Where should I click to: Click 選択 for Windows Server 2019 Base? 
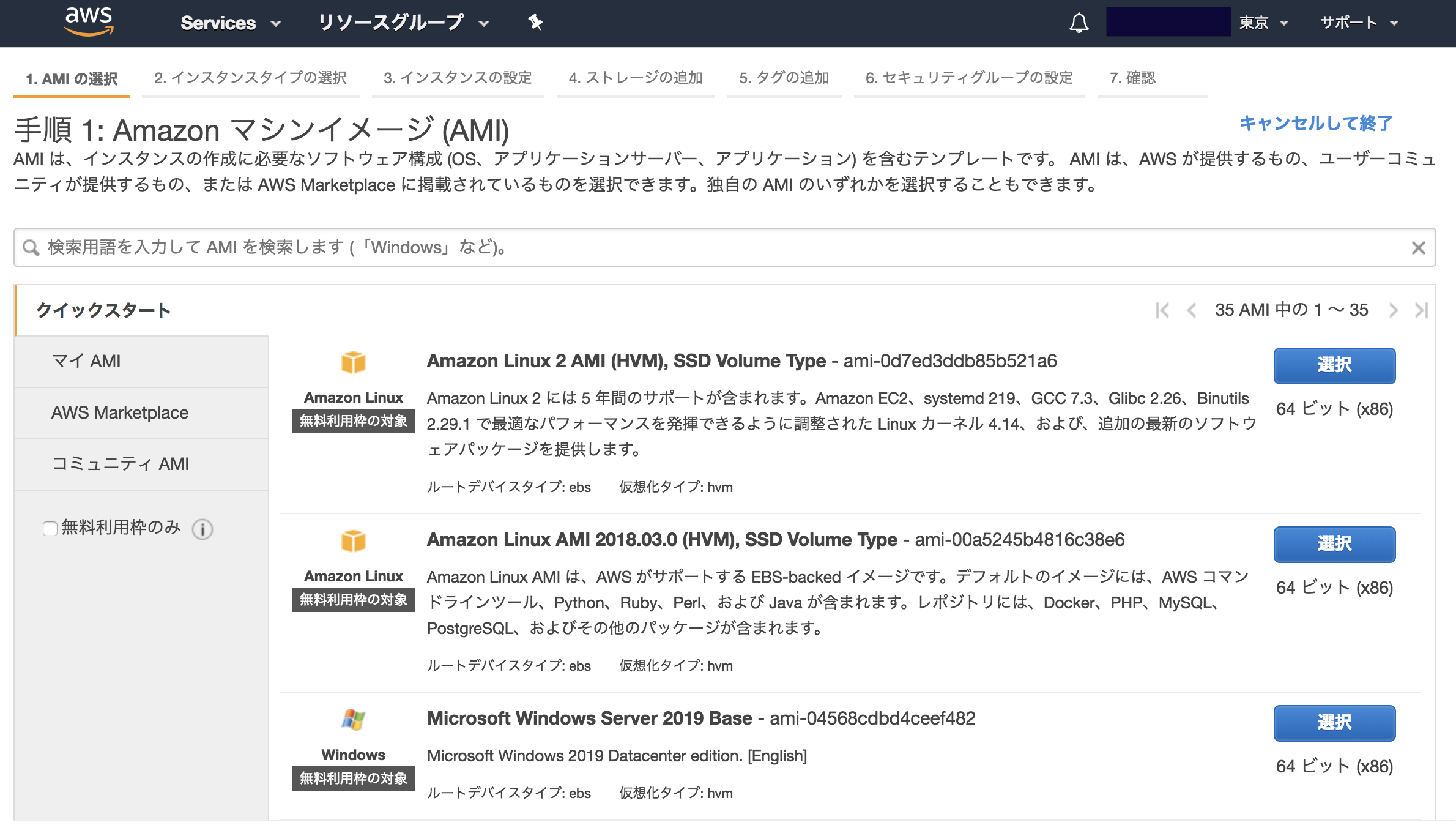coord(1334,723)
